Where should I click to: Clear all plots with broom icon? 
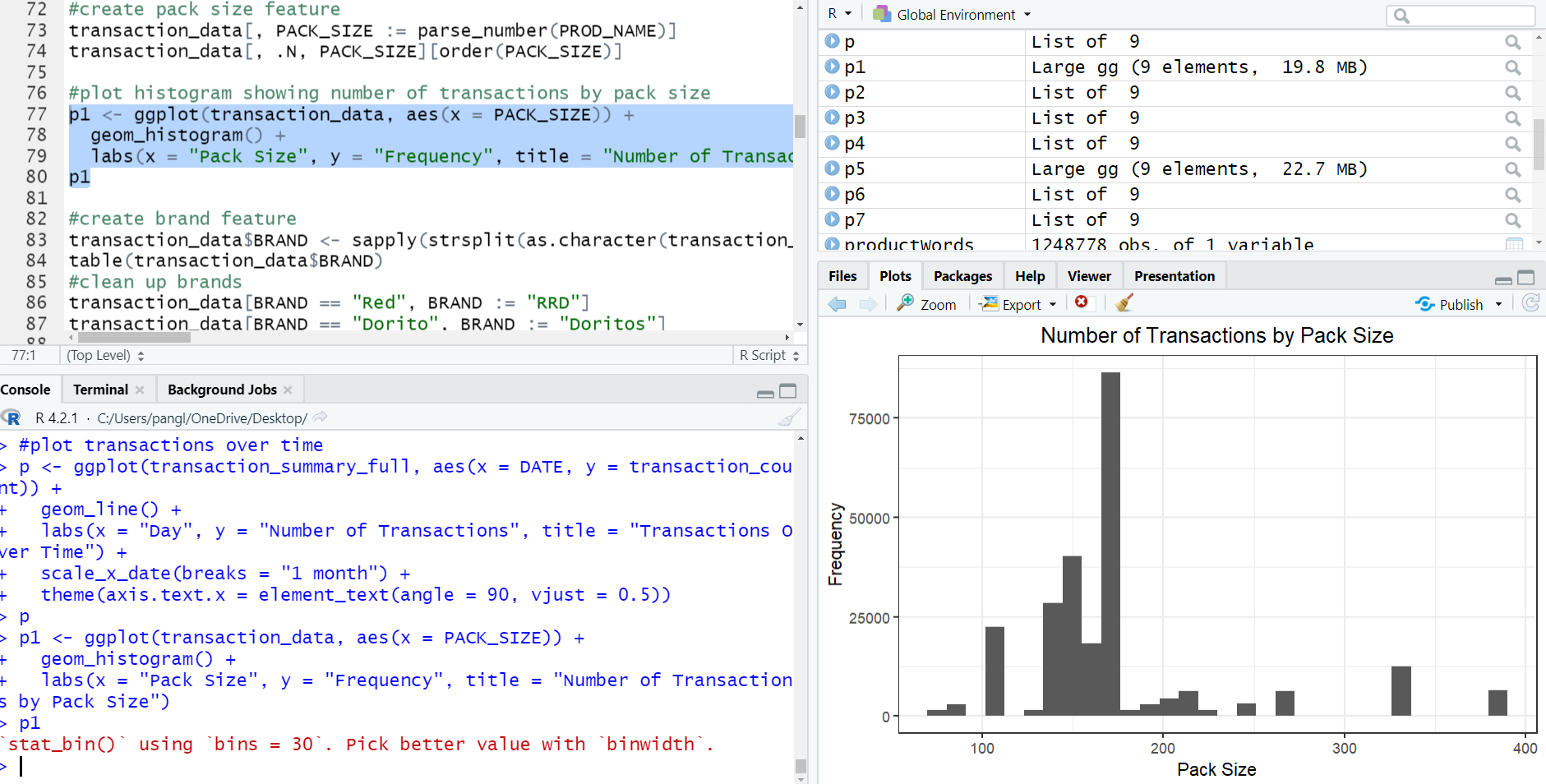click(1124, 303)
